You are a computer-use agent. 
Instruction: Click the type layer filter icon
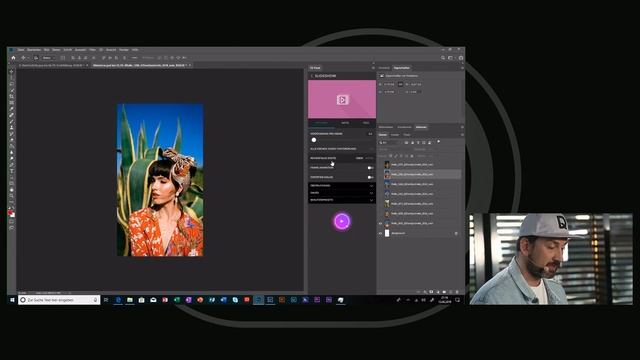[x=418, y=142]
